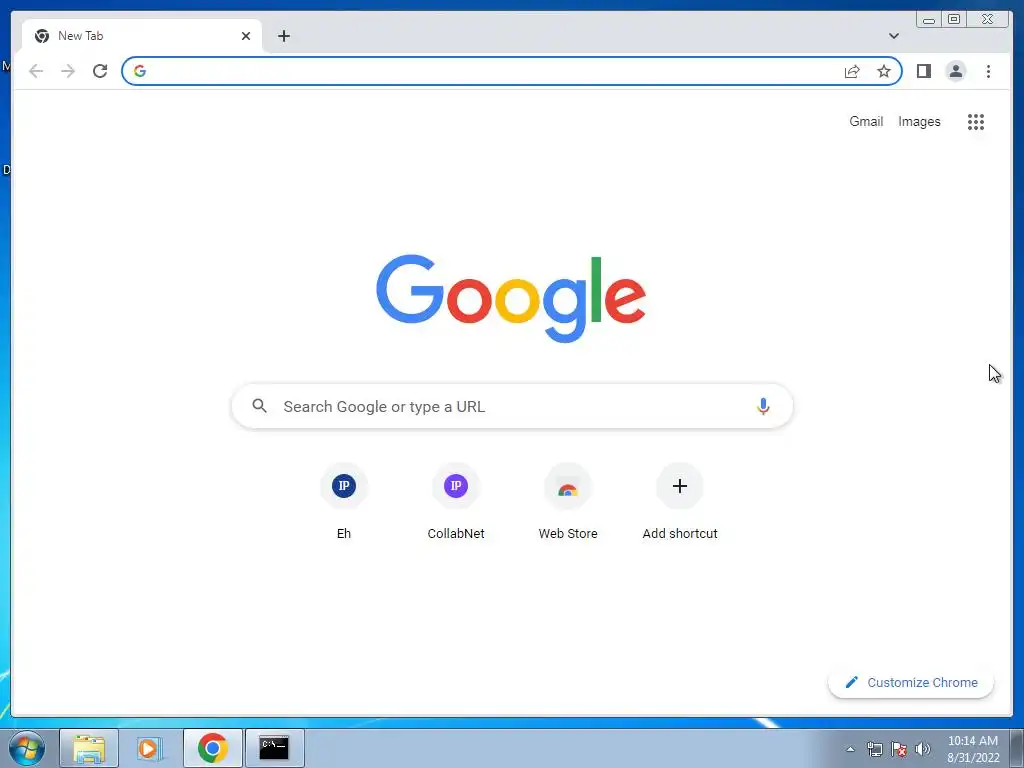Viewport: 1024px width, 768px height.
Task: Open Windows Explorer from taskbar
Action: [x=89, y=748]
